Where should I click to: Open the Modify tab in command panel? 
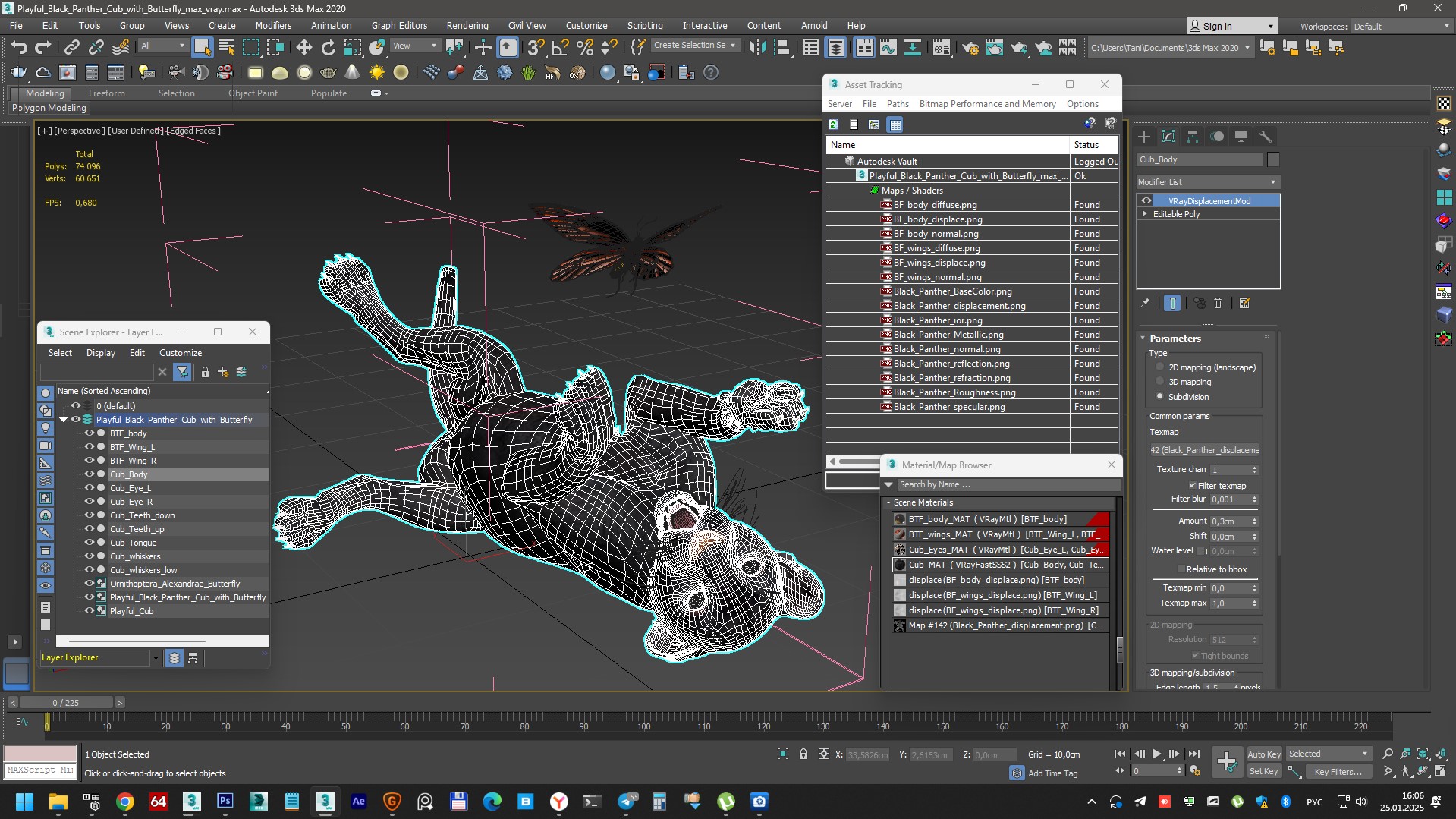point(1168,137)
